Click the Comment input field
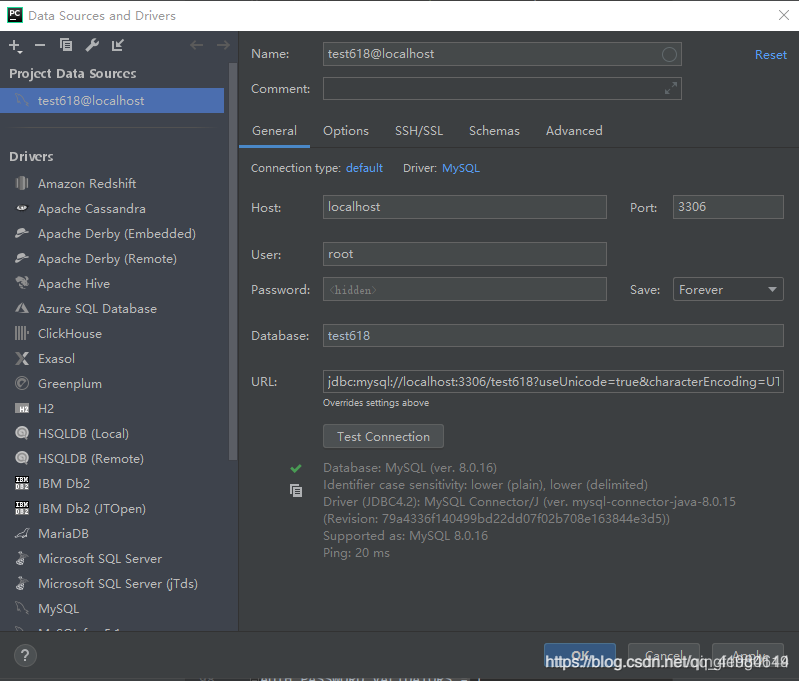This screenshot has width=799, height=681. coord(502,89)
